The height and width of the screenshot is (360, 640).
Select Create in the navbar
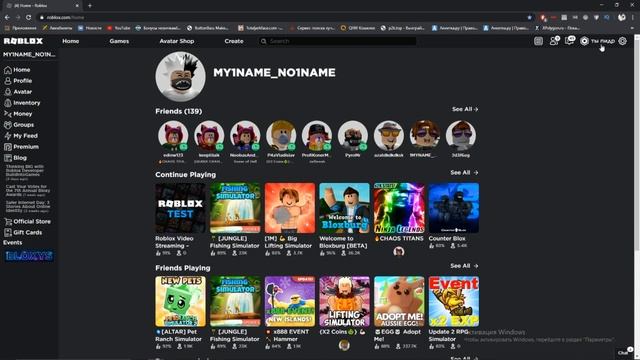coord(234,41)
